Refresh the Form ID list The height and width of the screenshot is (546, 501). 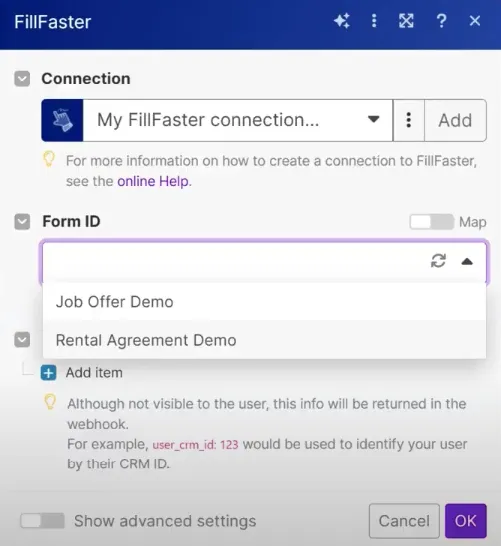tap(438, 261)
